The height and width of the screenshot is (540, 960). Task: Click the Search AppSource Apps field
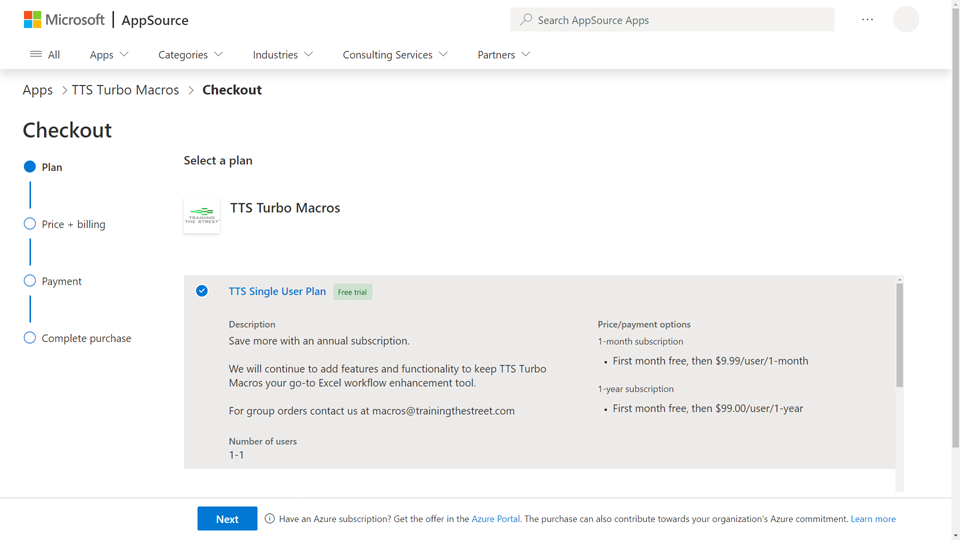pos(680,20)
